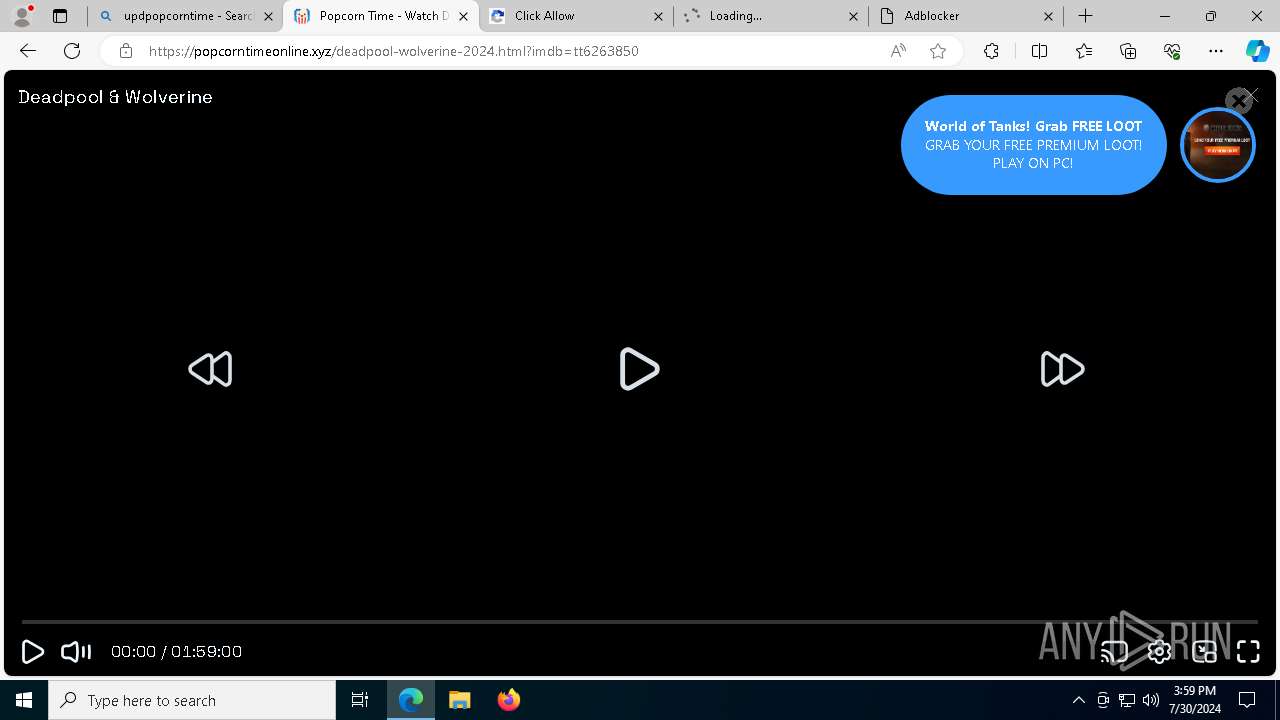The image size is (1280, 720).
Task: Click the taskbar search box
Action: [x=192, y=700]
